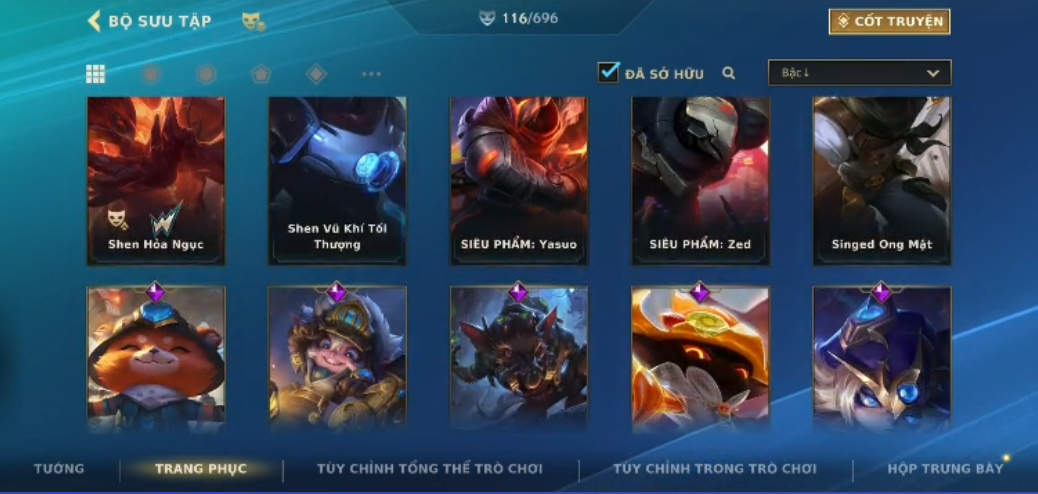The width and height of the screenshot is (1038, 494).
Task: Select the circle rarity filter icon
Action: 151,74
